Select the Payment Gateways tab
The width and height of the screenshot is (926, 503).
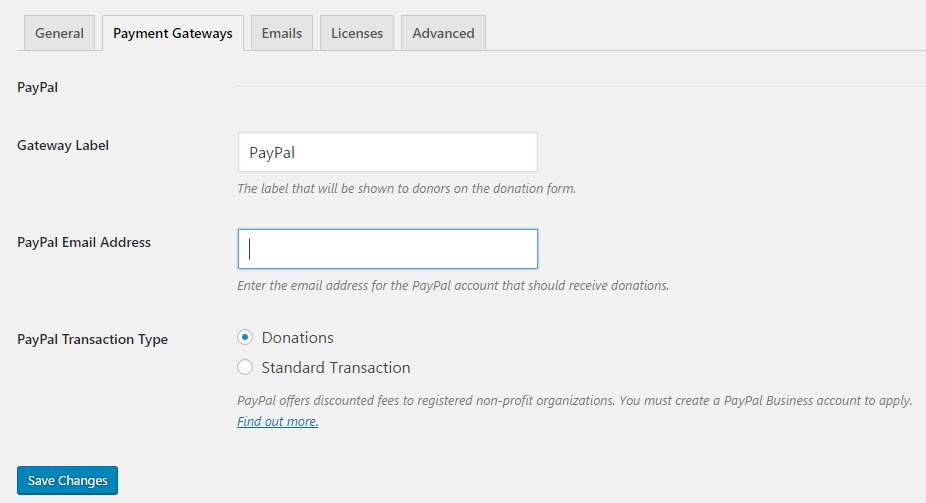click(172, 33)
